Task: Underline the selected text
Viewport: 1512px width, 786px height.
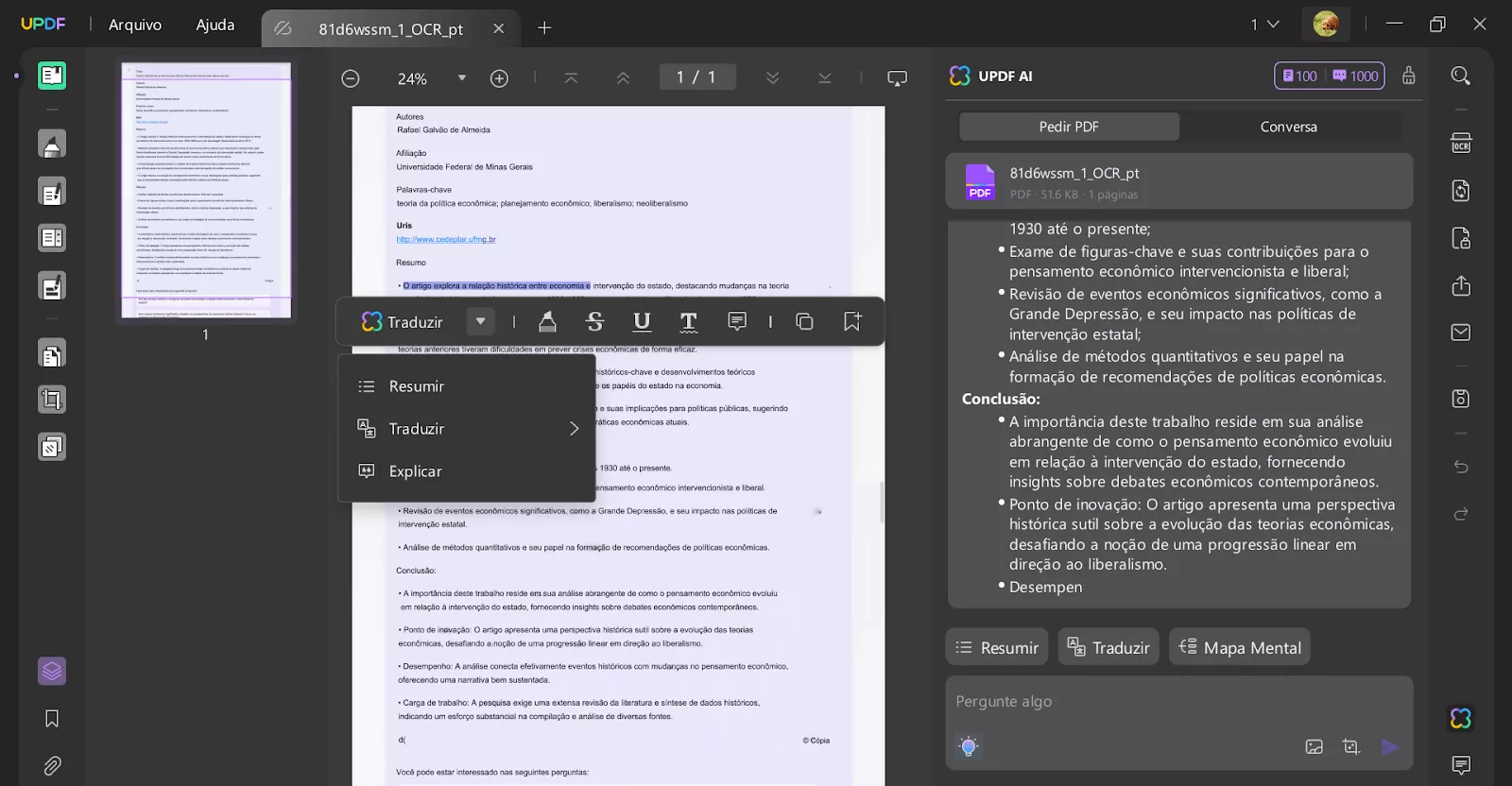Action: click(642, 322)
